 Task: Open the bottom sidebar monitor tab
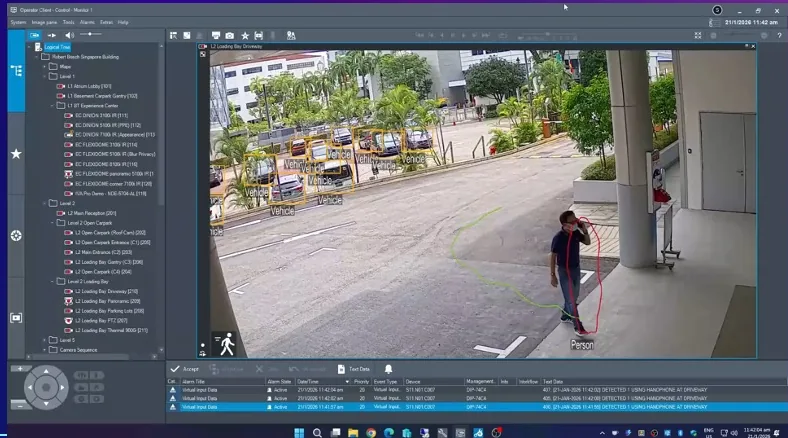(16, 317)
